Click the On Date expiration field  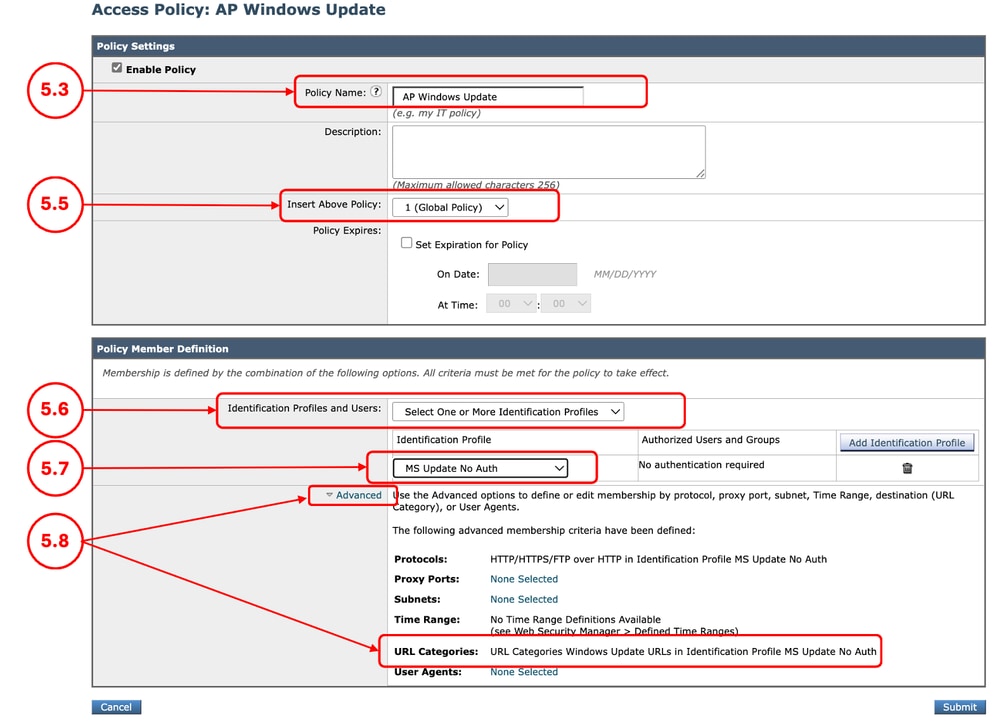coord(532,274)
